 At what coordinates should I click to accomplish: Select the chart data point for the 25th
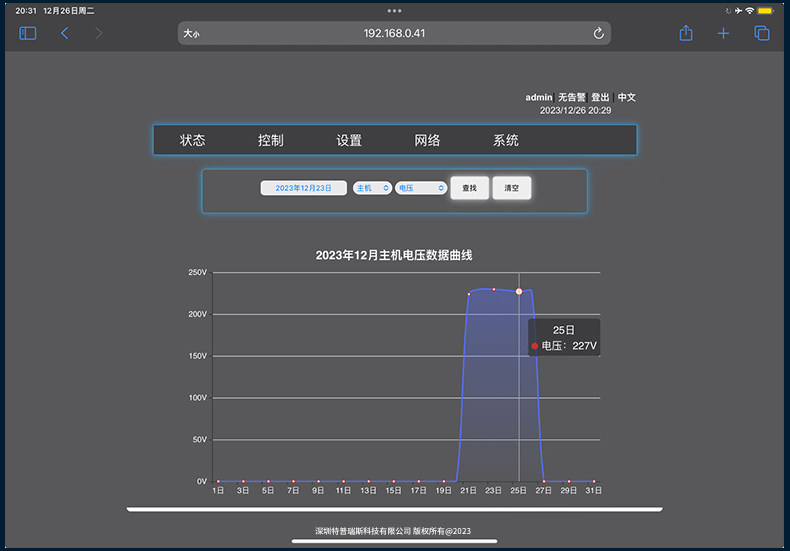519,291
